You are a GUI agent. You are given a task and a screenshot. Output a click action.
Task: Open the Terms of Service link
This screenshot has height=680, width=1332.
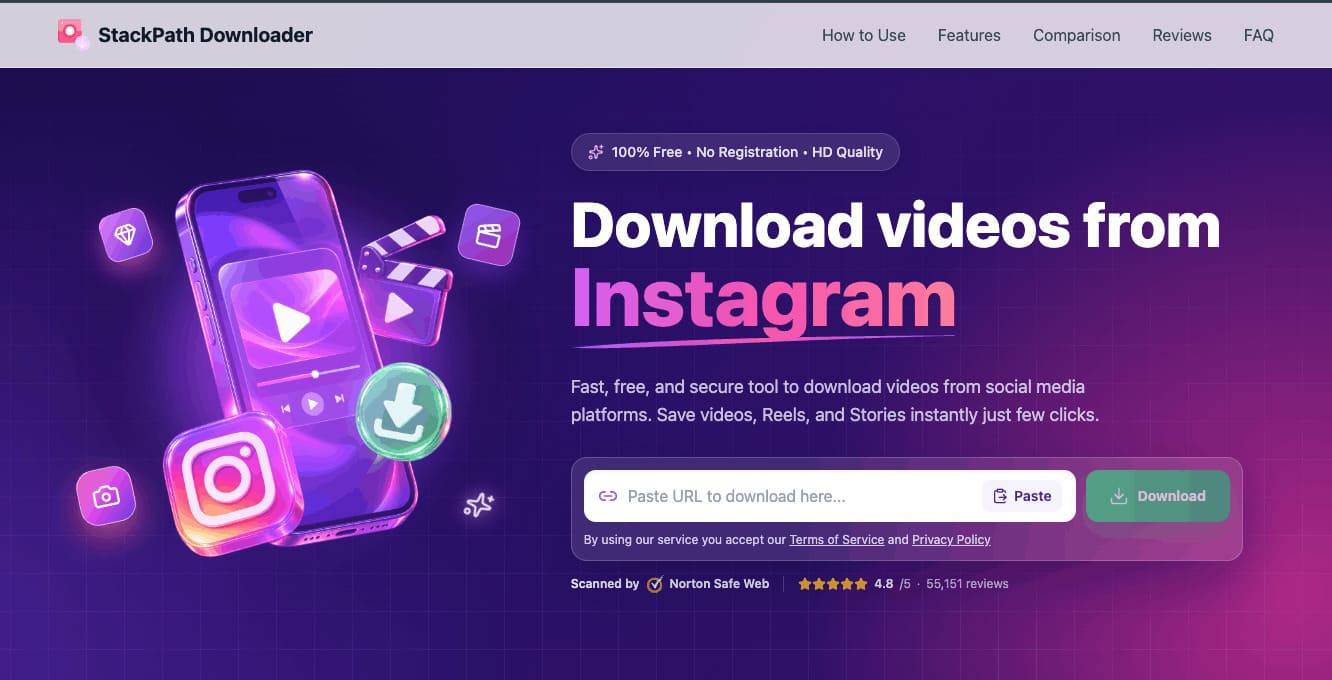[x=837, y=540]
